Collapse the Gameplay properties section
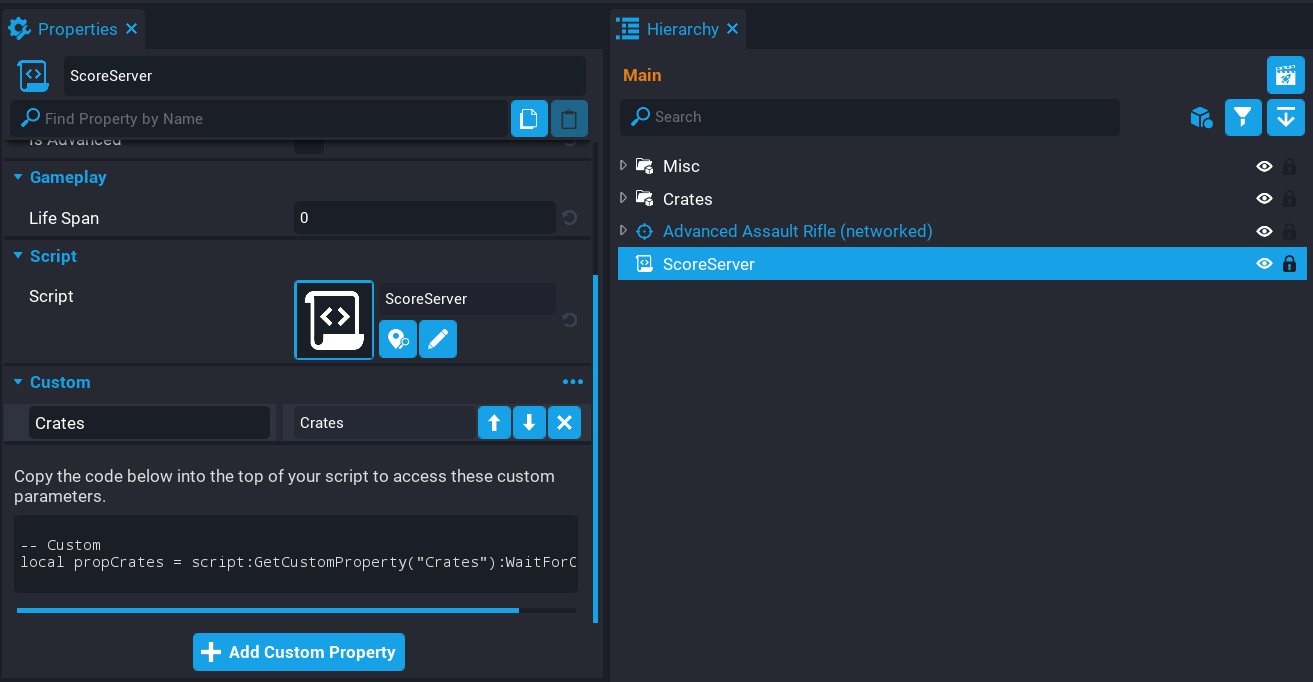This screenshot has height=682, width=1313. click(18, 177)
